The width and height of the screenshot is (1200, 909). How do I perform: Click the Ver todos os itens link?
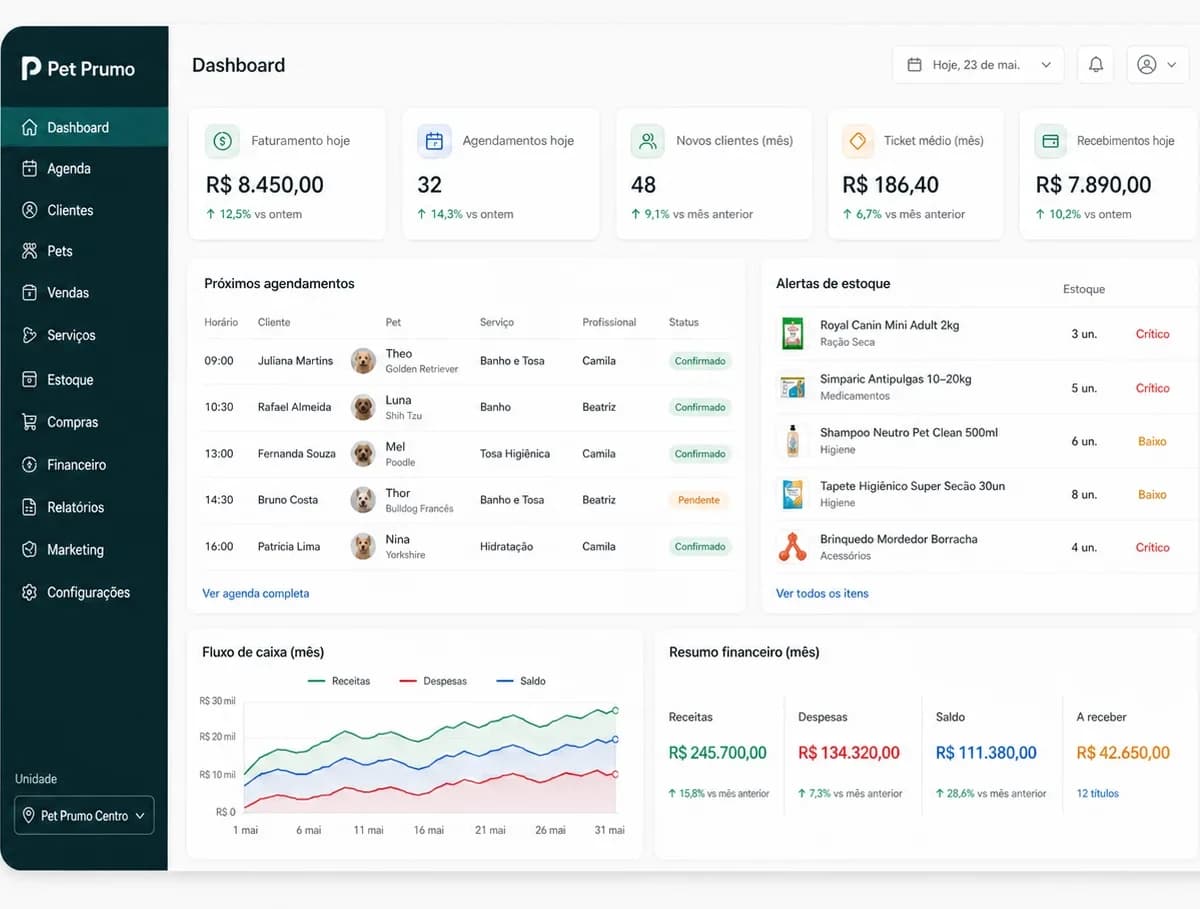[x=822, y=593]
